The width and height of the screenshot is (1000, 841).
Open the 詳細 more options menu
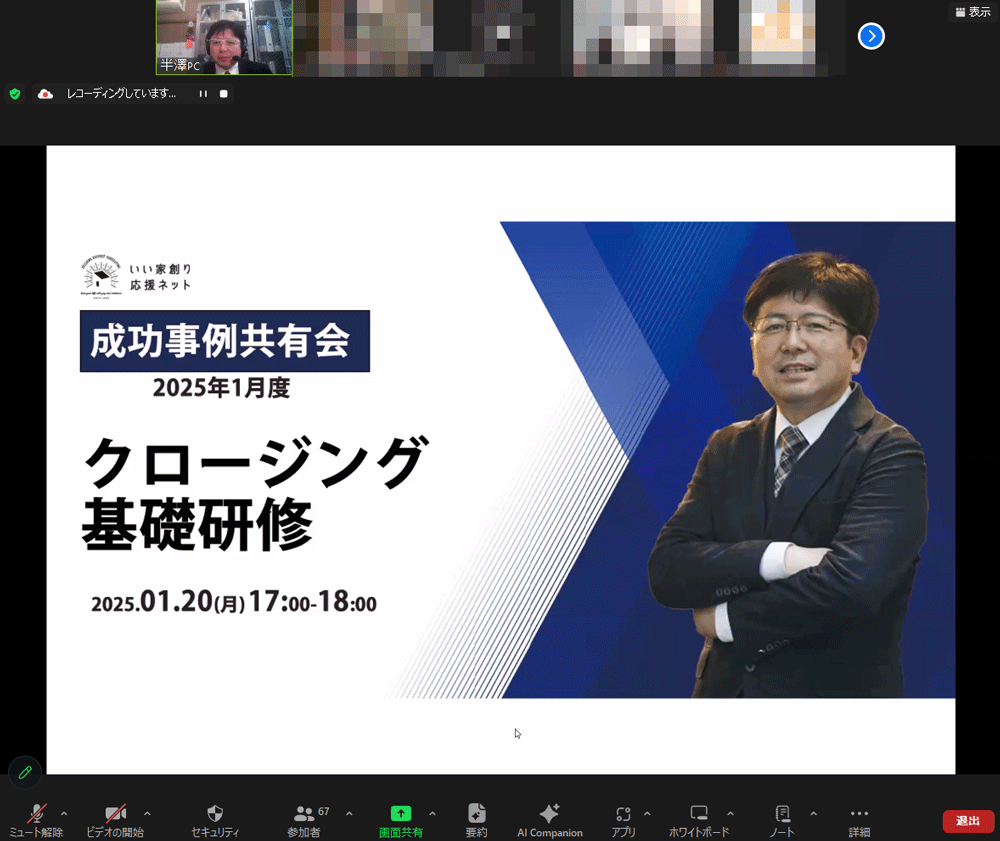[859, 814]
